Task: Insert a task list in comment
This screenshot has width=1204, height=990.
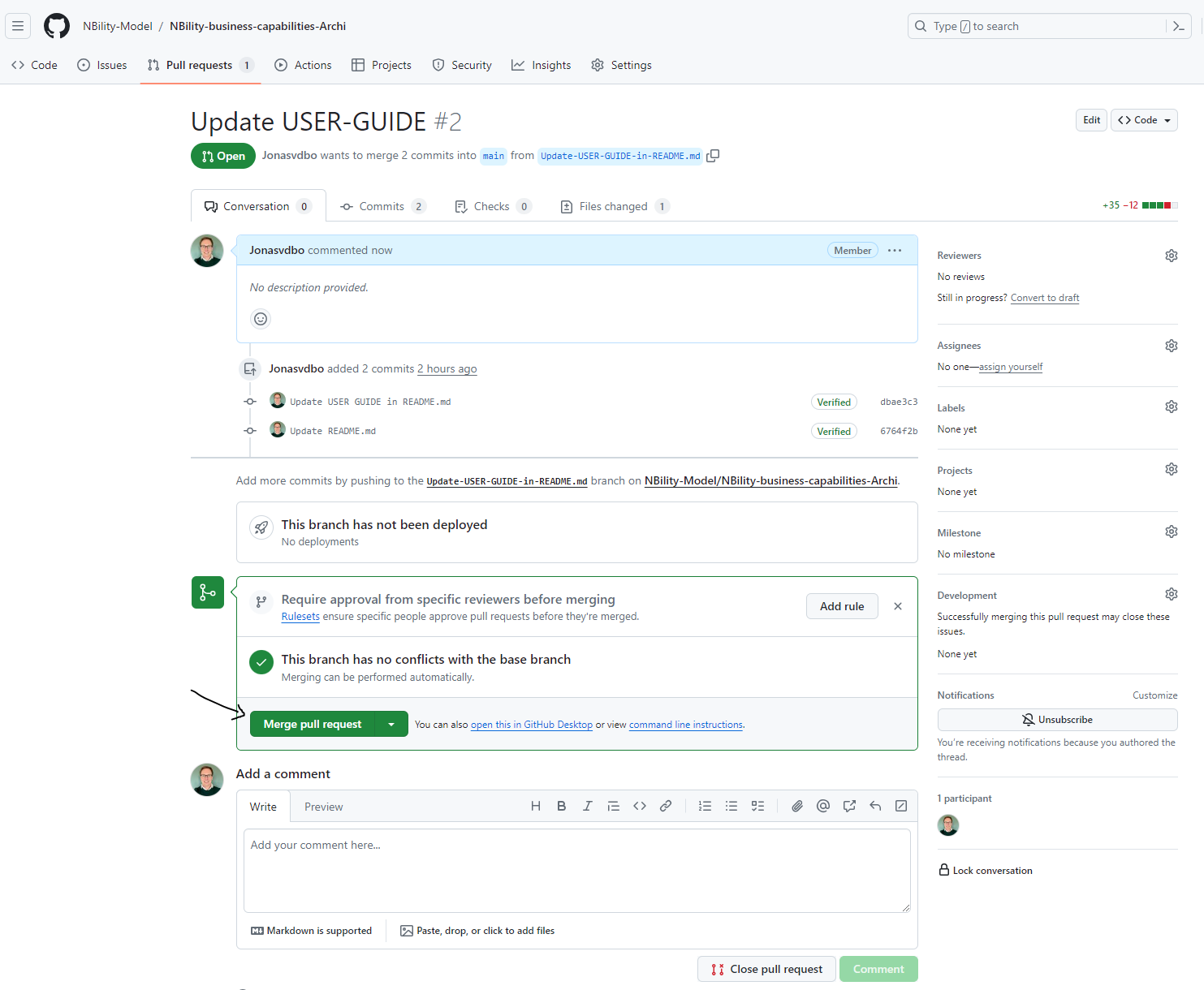Action: 757,806
